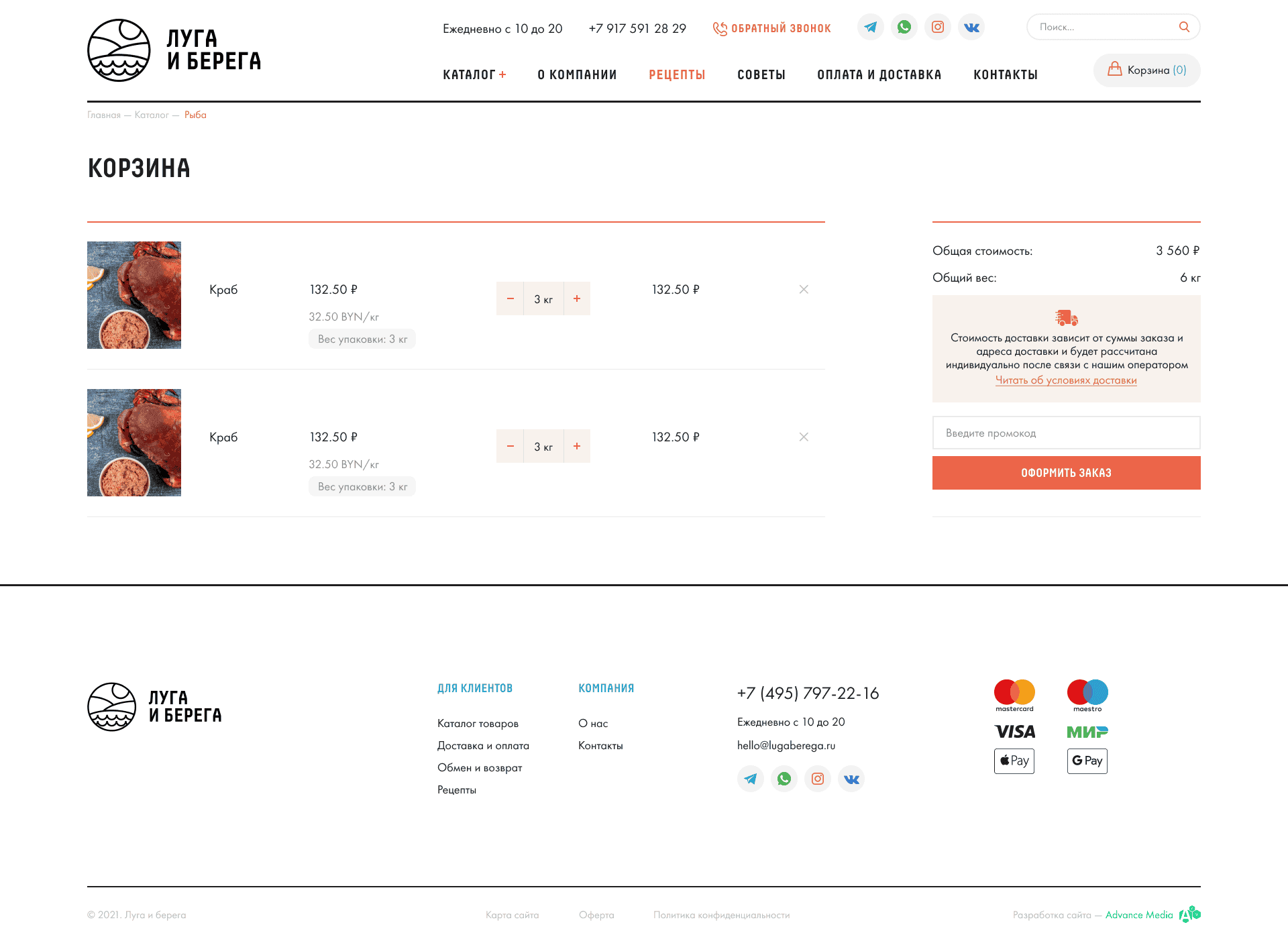Viewport: 1288px width, 939px height.
Task: Increase quantity of second Краб
Action: [x=577, y=446]
